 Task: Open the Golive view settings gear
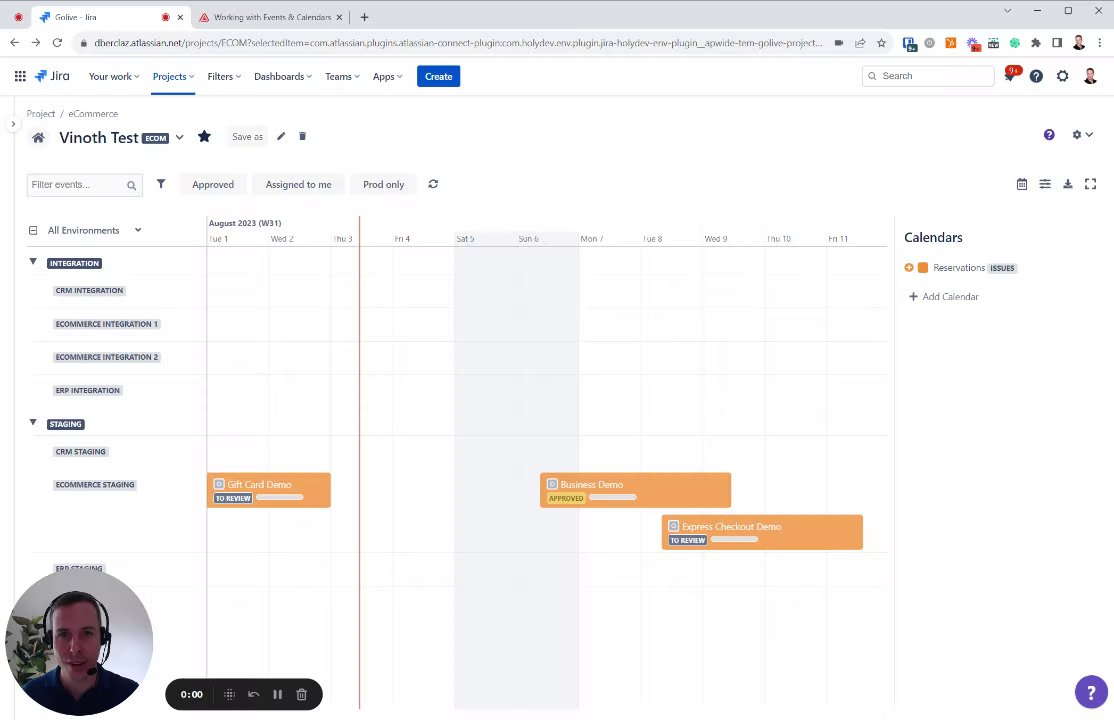pos(1082,135)
